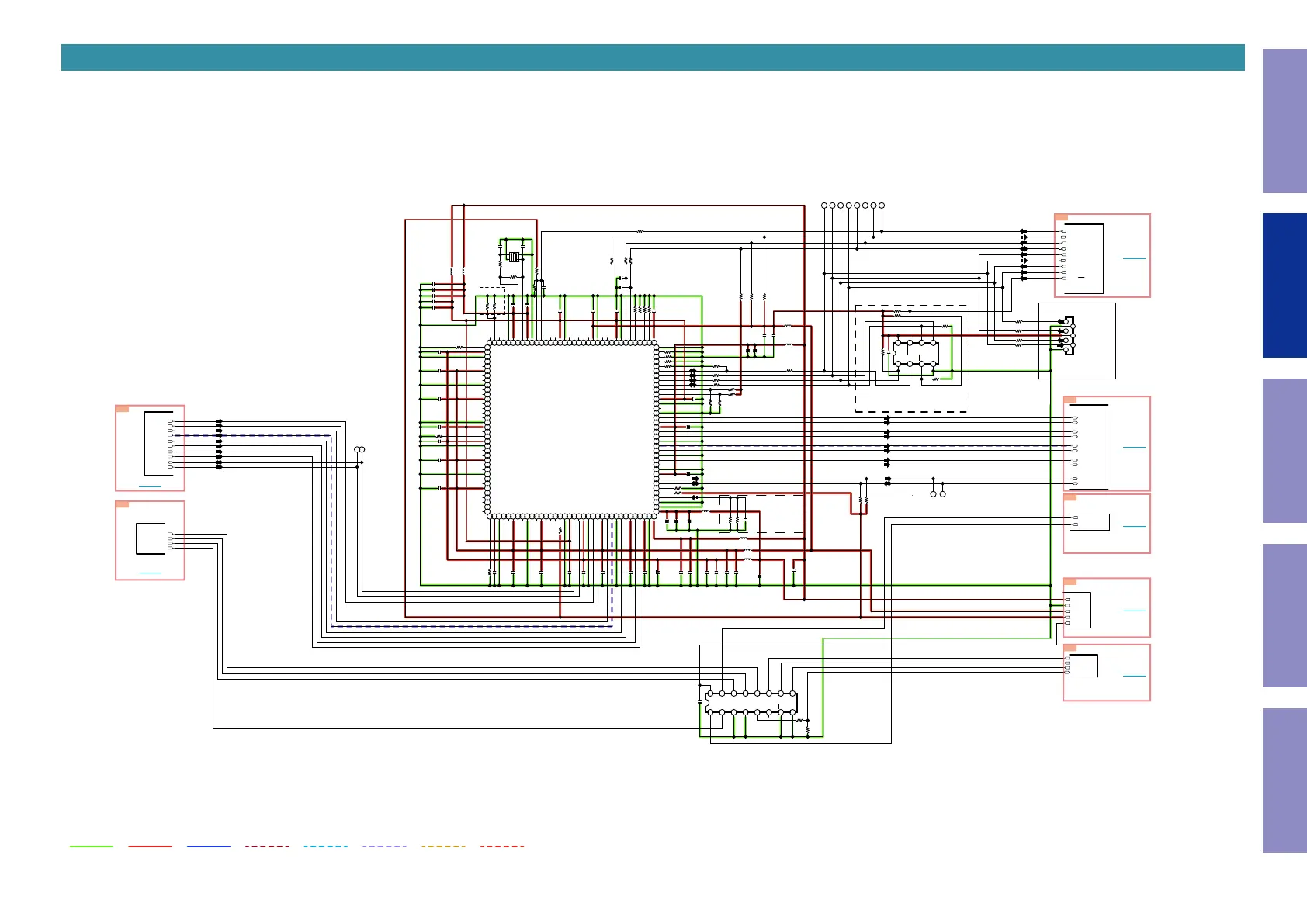Click the teal header bar at page top
1307x924 pixels.
653,57
